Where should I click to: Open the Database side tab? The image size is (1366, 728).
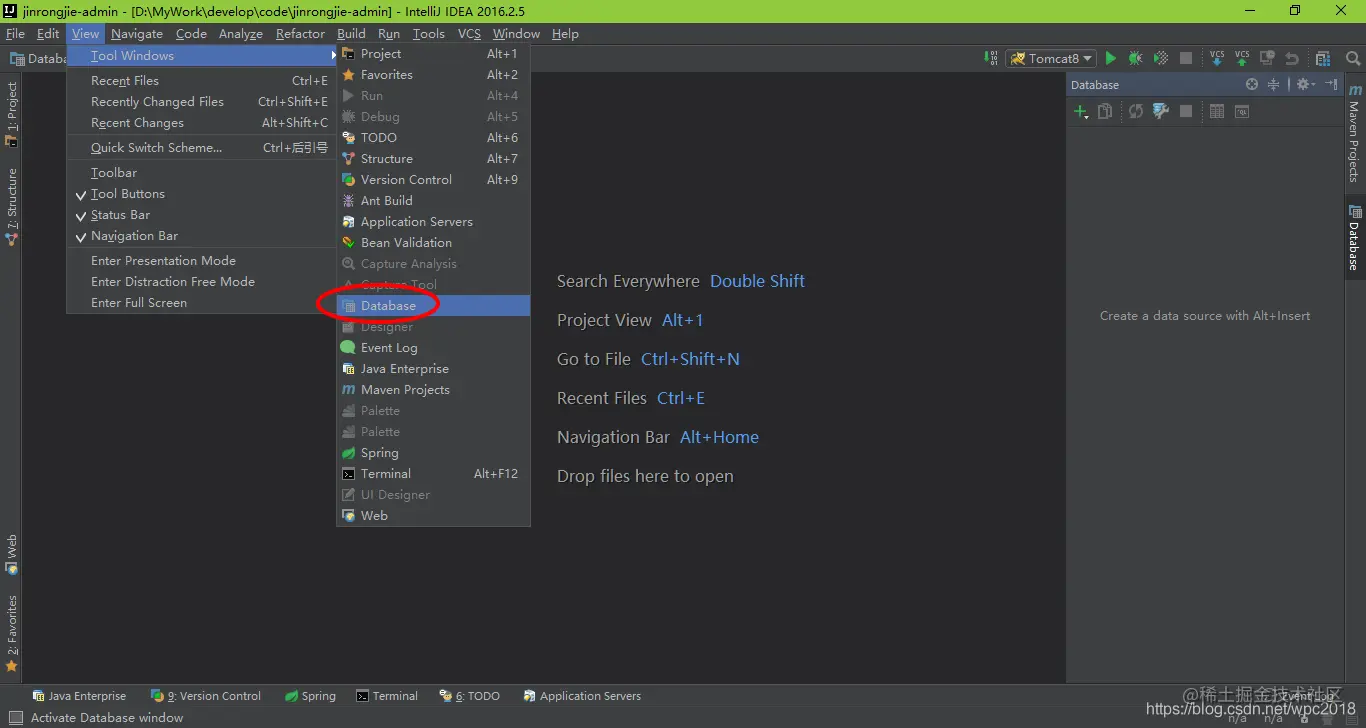[x=1354, y=238]
